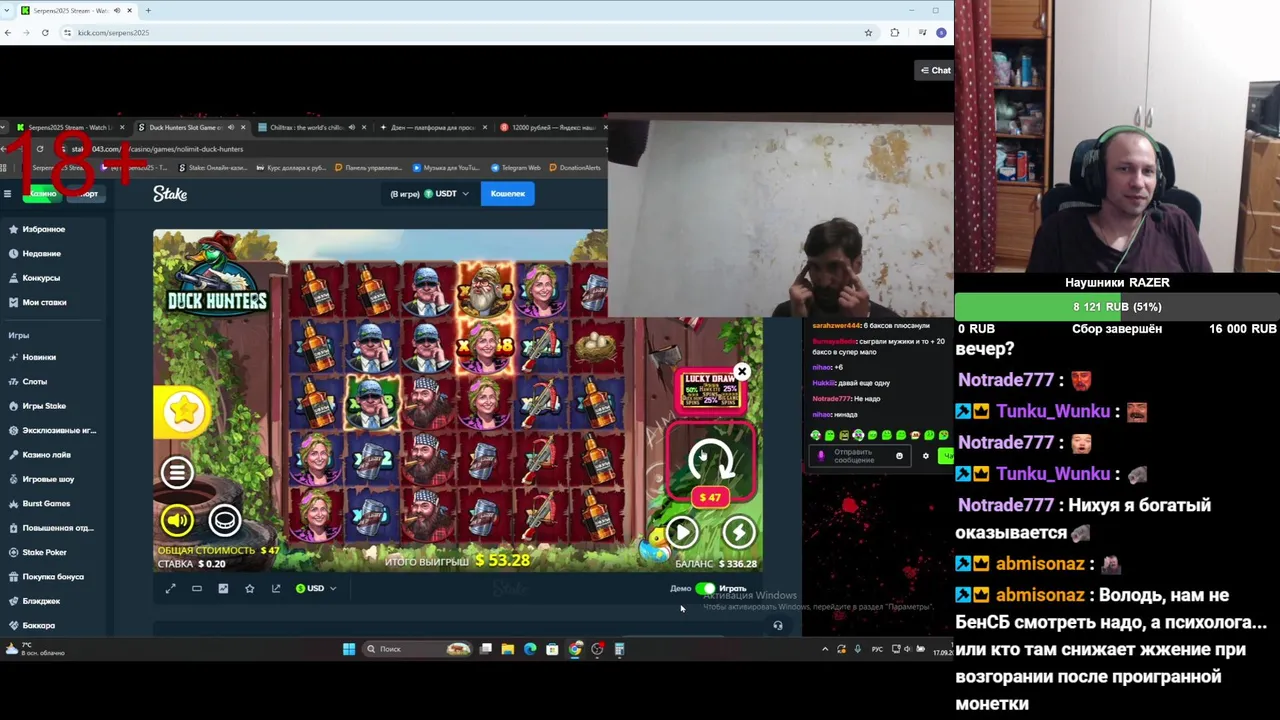Expand the USD currency dropdown
Viewport: 1280px width, 720px height.
[x=316, y=588]
